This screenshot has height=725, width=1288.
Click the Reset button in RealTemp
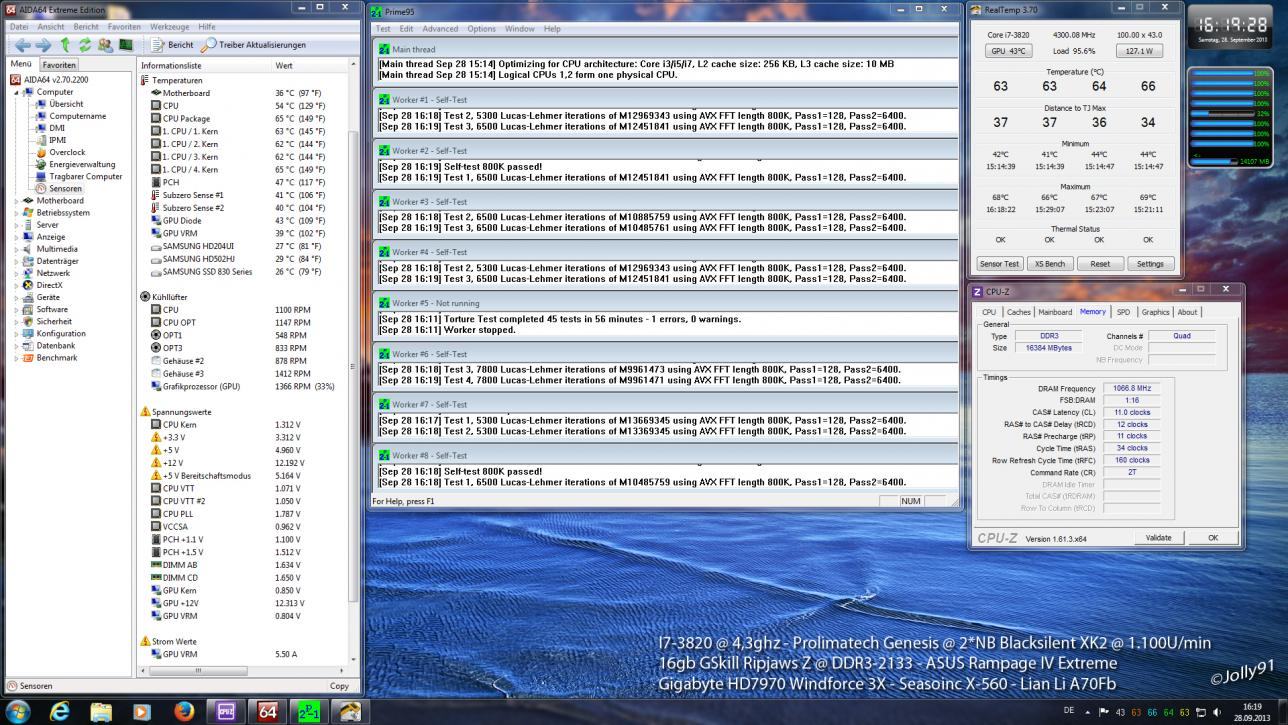(x=1100, y=264)
